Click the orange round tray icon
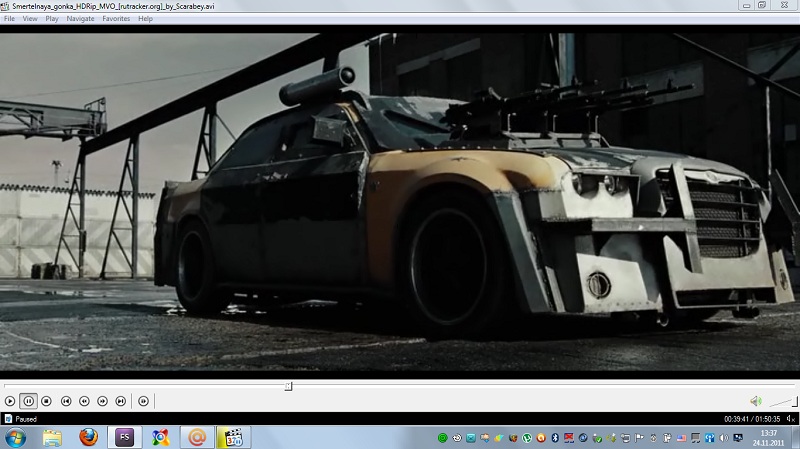800x449 pixels. point(541,438)
